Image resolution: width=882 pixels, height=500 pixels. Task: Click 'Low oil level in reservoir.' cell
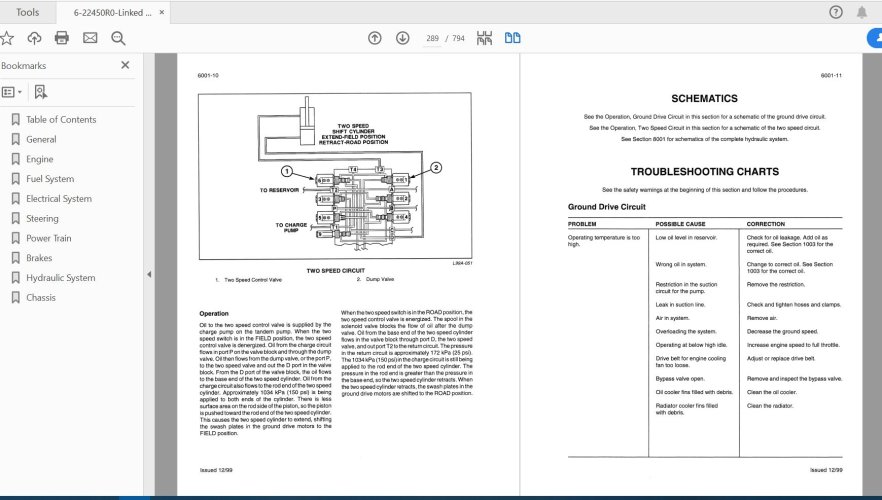point(686,238)
